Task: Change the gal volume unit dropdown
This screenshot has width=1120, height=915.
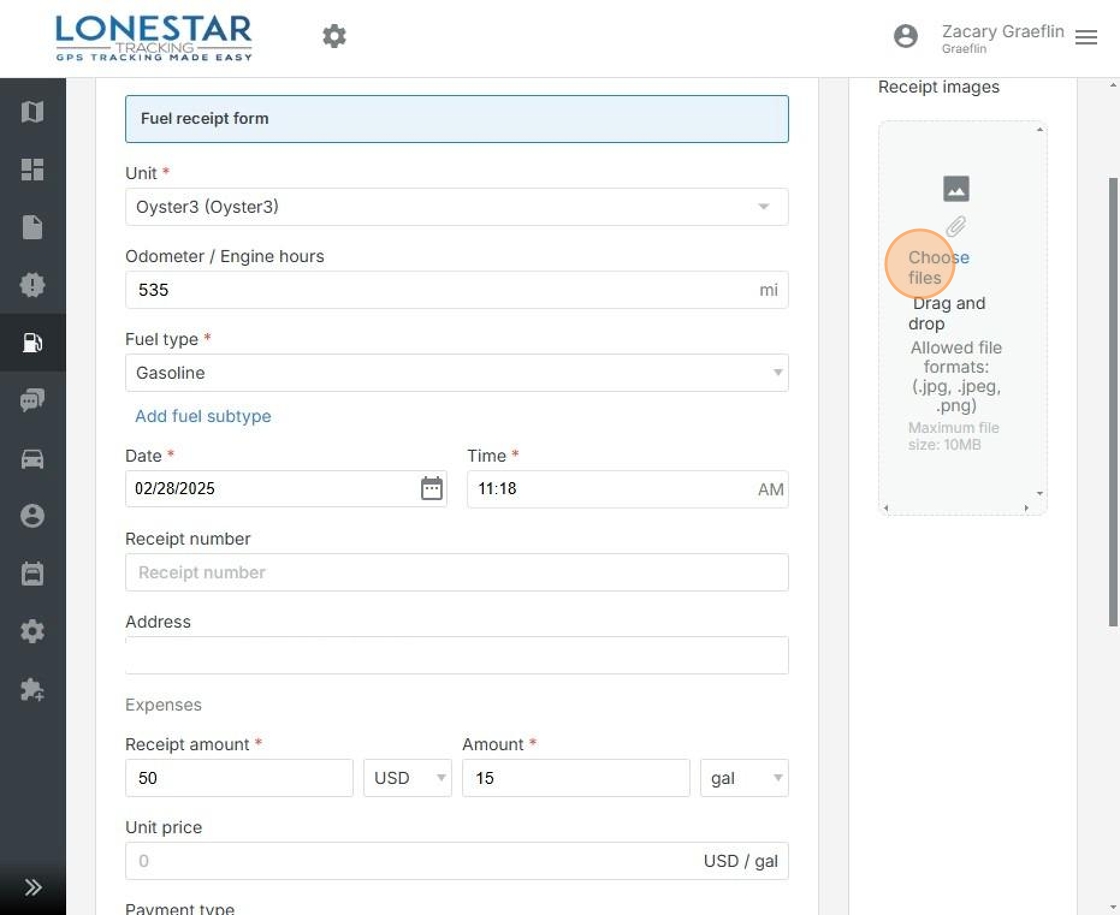Action: coord(744,778)
